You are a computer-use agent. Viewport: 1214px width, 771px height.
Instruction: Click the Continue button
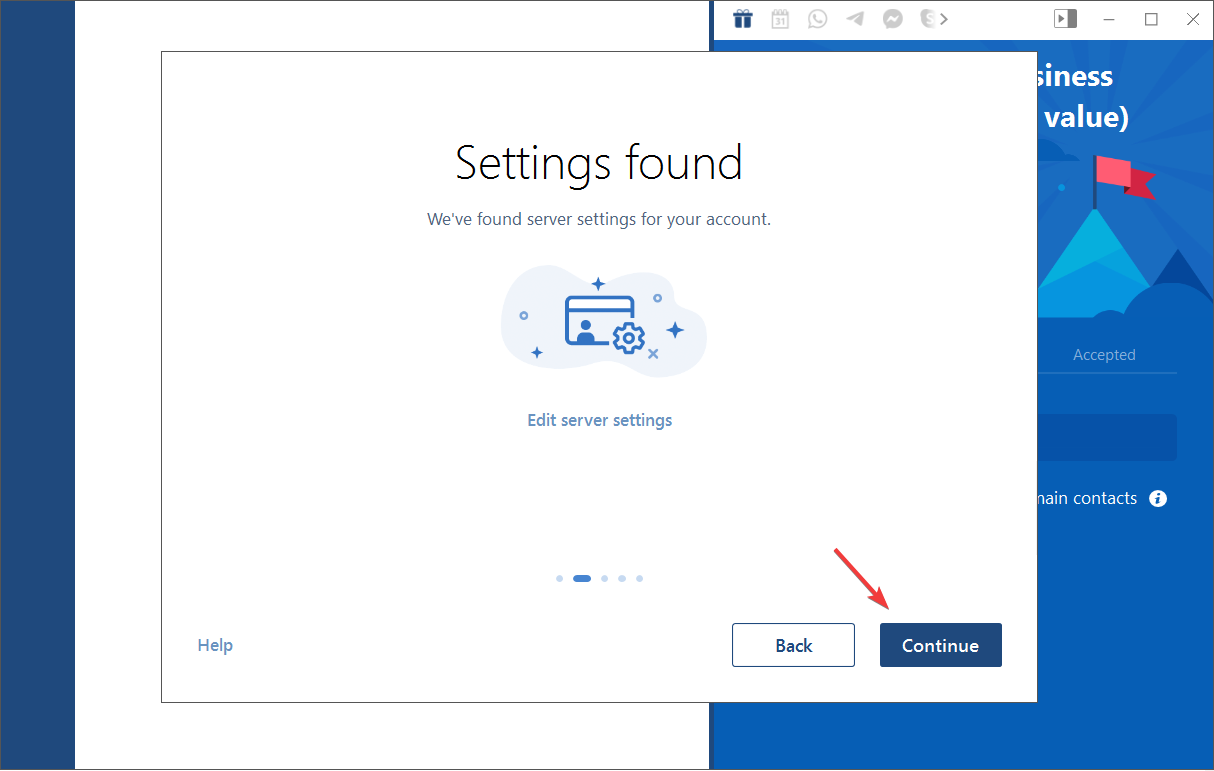[940, 645]
